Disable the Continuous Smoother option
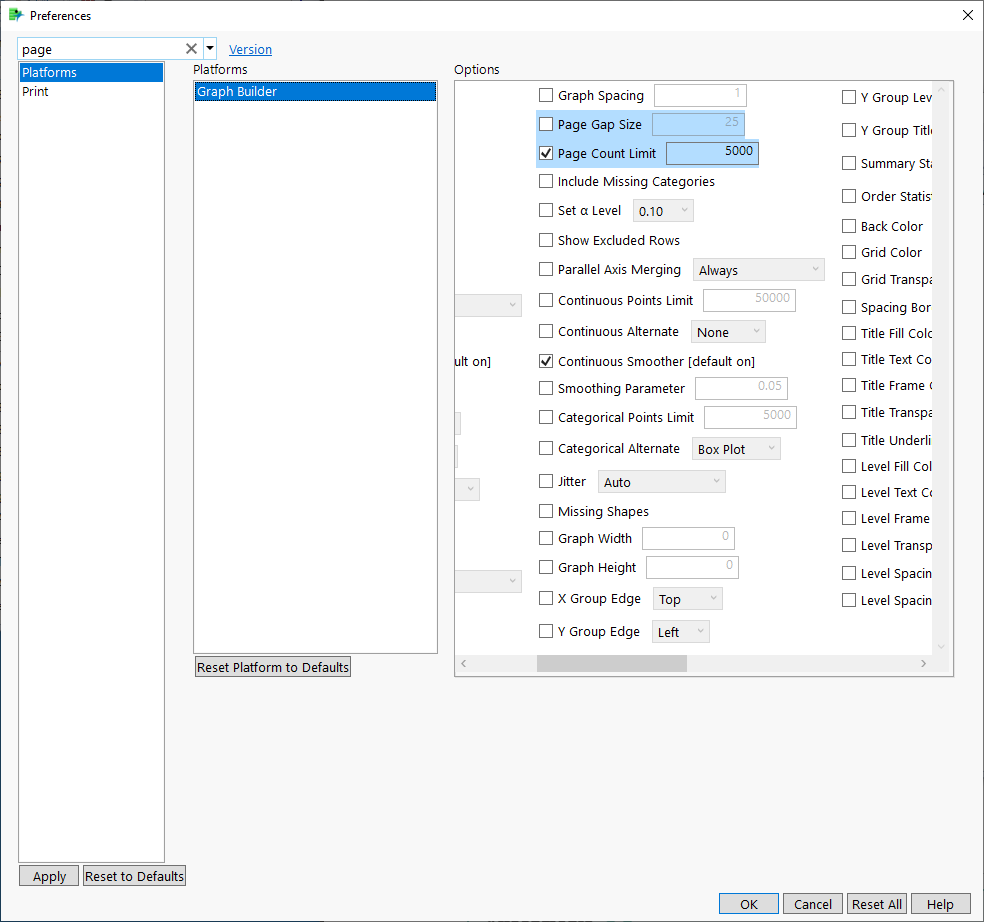 546,360
